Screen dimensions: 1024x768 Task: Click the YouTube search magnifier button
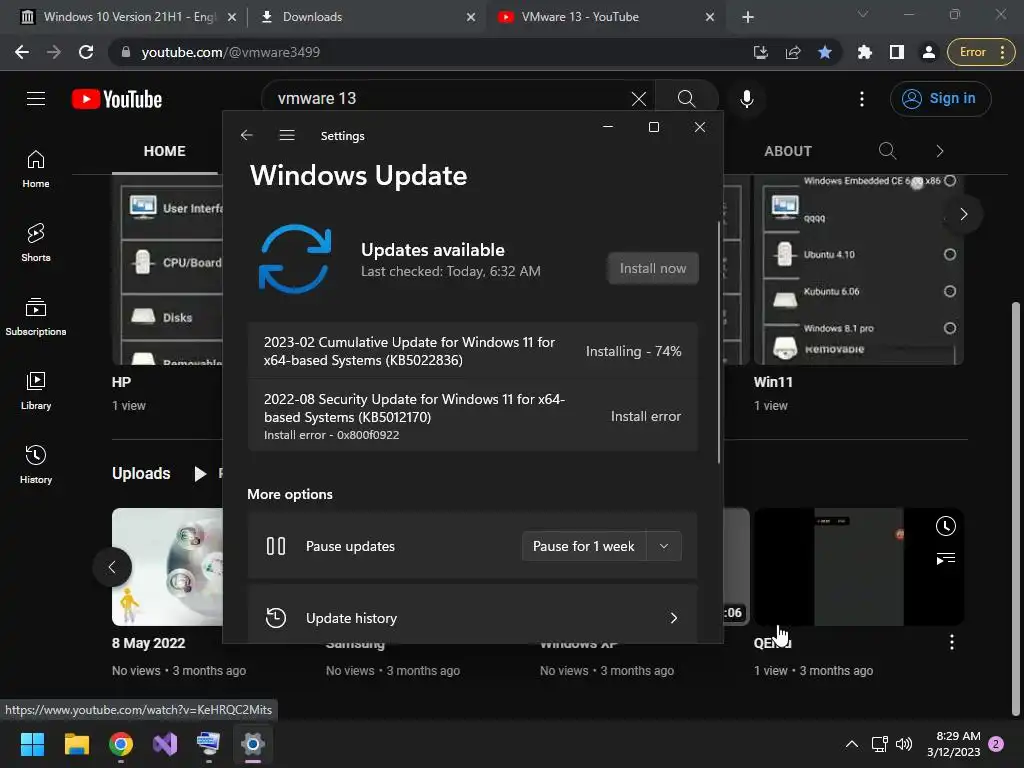point(686,99)
